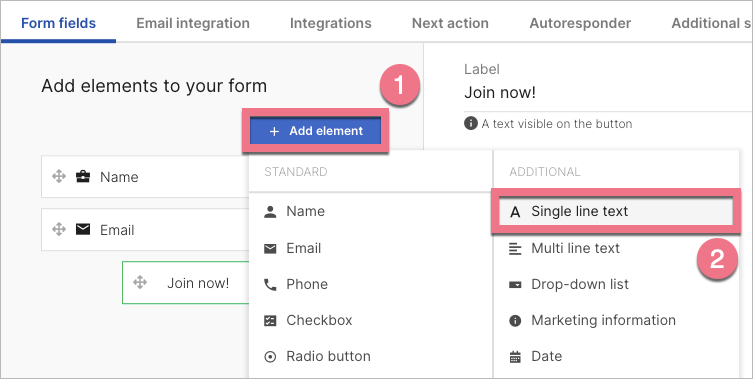Image resolution: width=753 pixels, height=379 pixels.
Task: Click the drag handle icon on Name field
Action: click(59, 176)
